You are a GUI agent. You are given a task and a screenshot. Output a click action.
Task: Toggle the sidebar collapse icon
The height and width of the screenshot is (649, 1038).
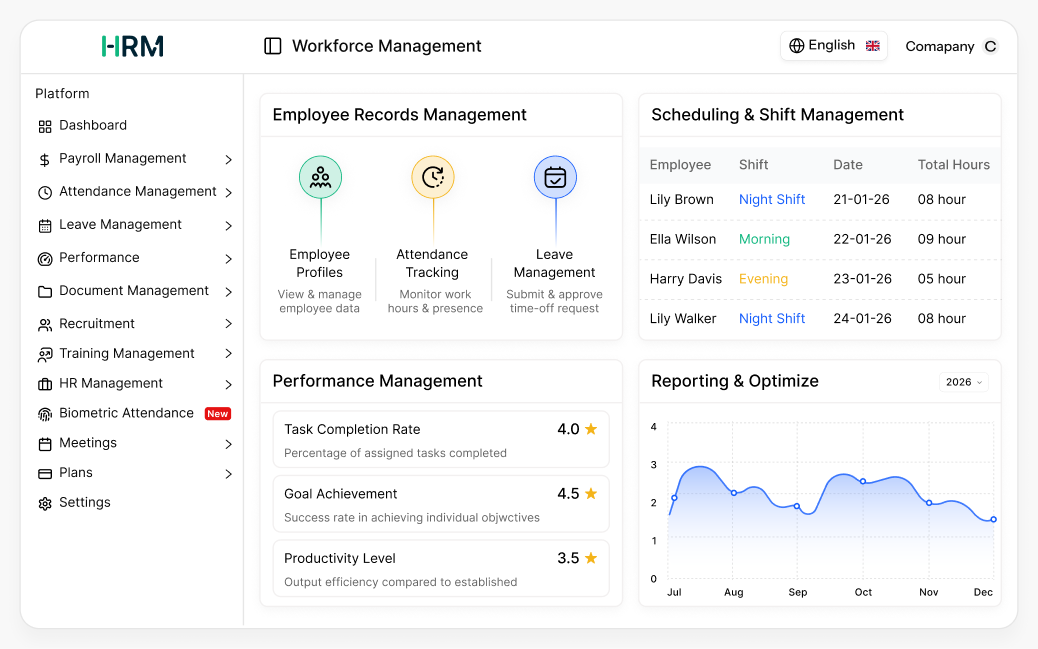(x=272, y=46)
